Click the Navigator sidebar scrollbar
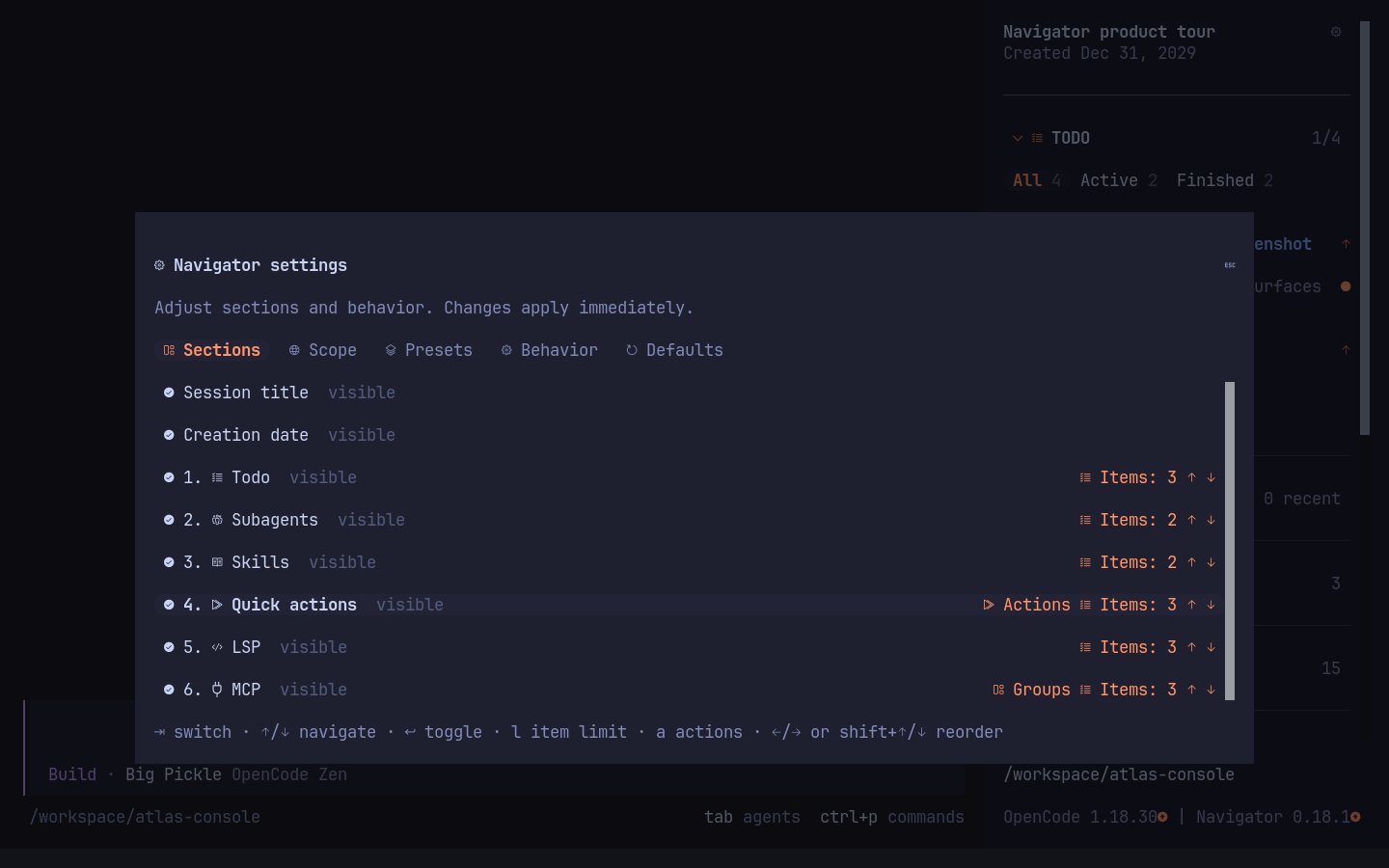This screenshot has height=868, width=1389. coord(1365,228)
